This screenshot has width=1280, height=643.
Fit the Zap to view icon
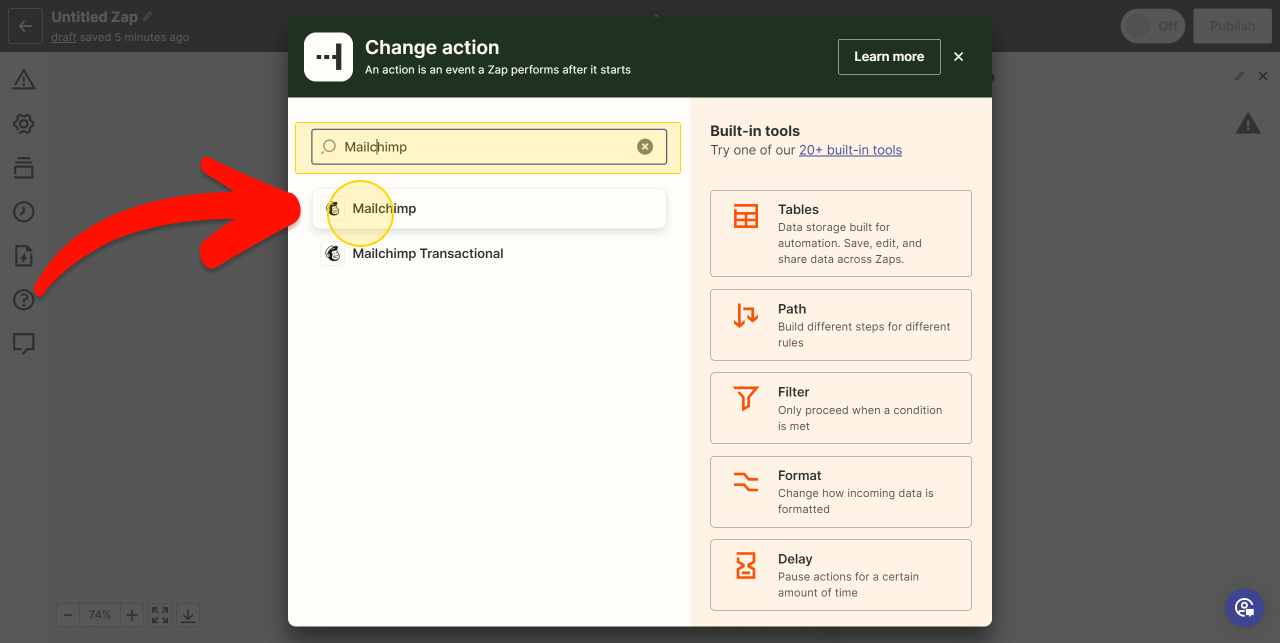click(160, 615)
